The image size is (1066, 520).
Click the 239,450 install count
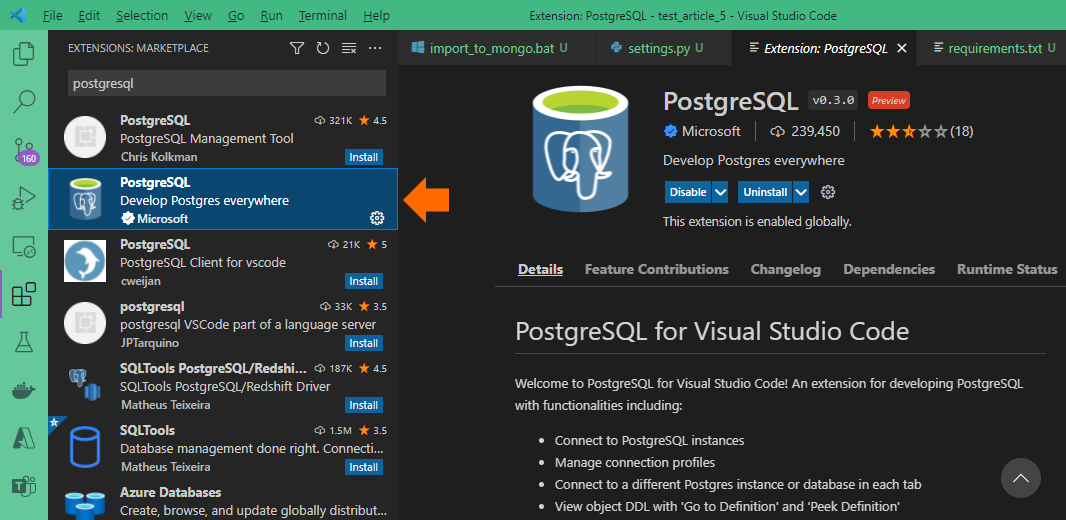point(805,131)
